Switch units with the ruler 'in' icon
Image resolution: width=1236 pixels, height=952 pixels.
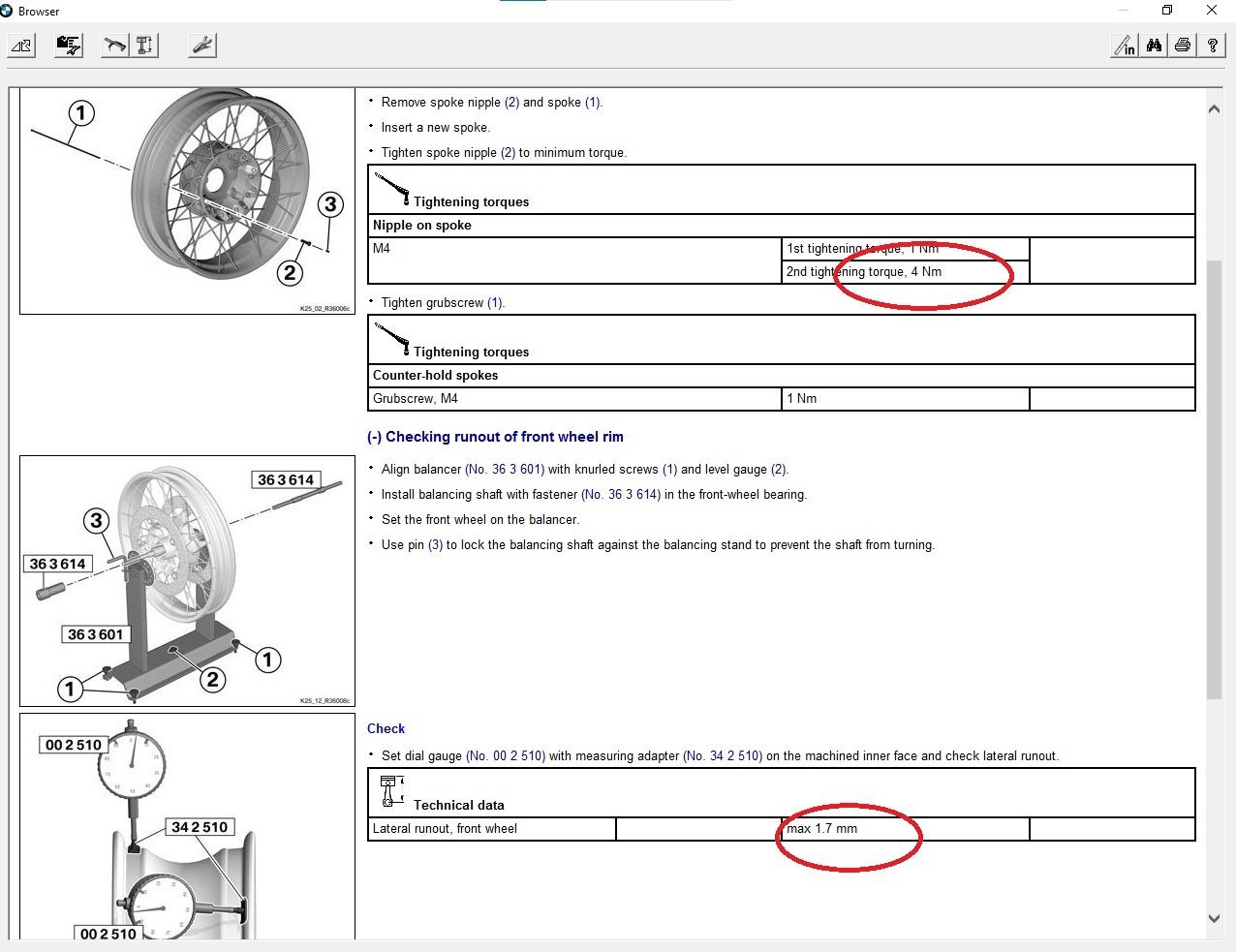point(1125,46)
